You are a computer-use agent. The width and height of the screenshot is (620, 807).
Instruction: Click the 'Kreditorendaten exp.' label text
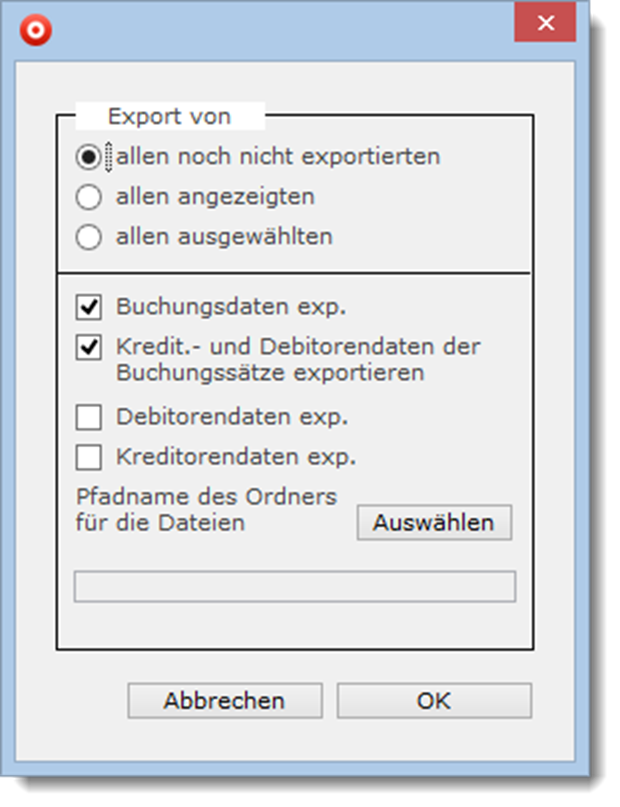coord(236,457)
